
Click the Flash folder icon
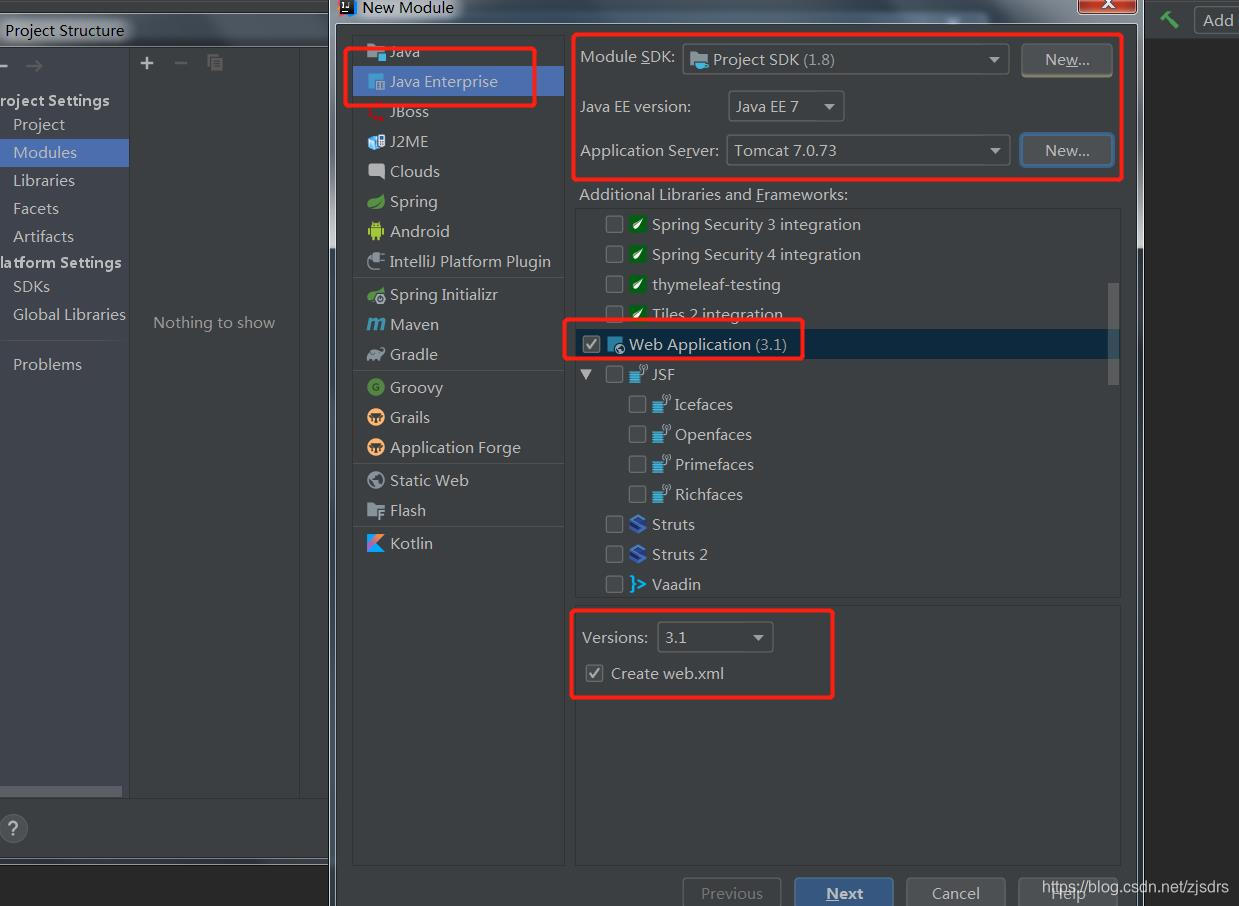pyautogui.click(x=376, y=511)
